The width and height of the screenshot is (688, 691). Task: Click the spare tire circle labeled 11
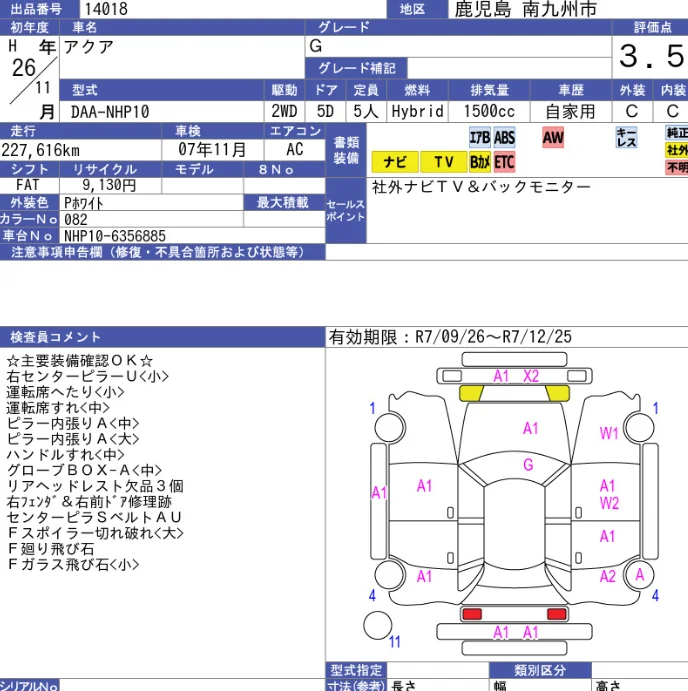point(378,626)
